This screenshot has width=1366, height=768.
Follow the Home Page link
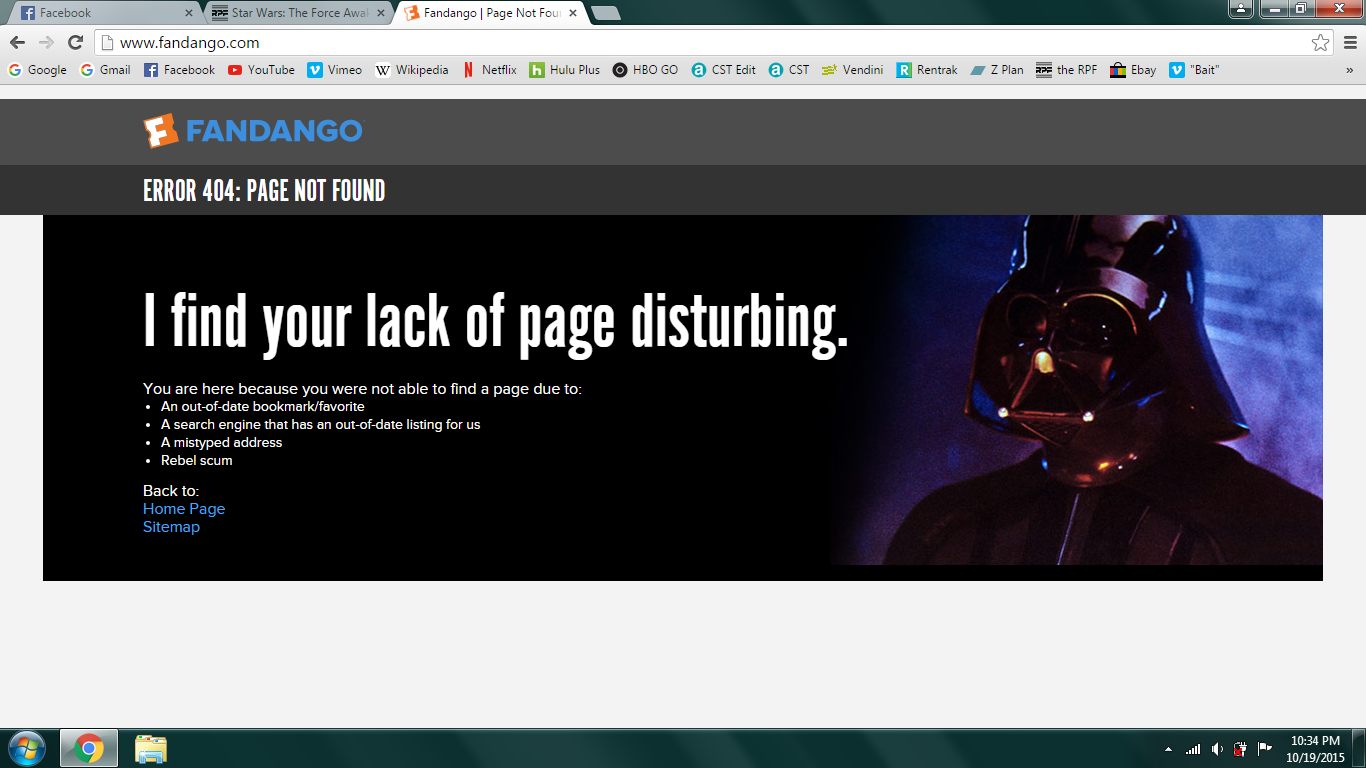[x=184, y=509]
